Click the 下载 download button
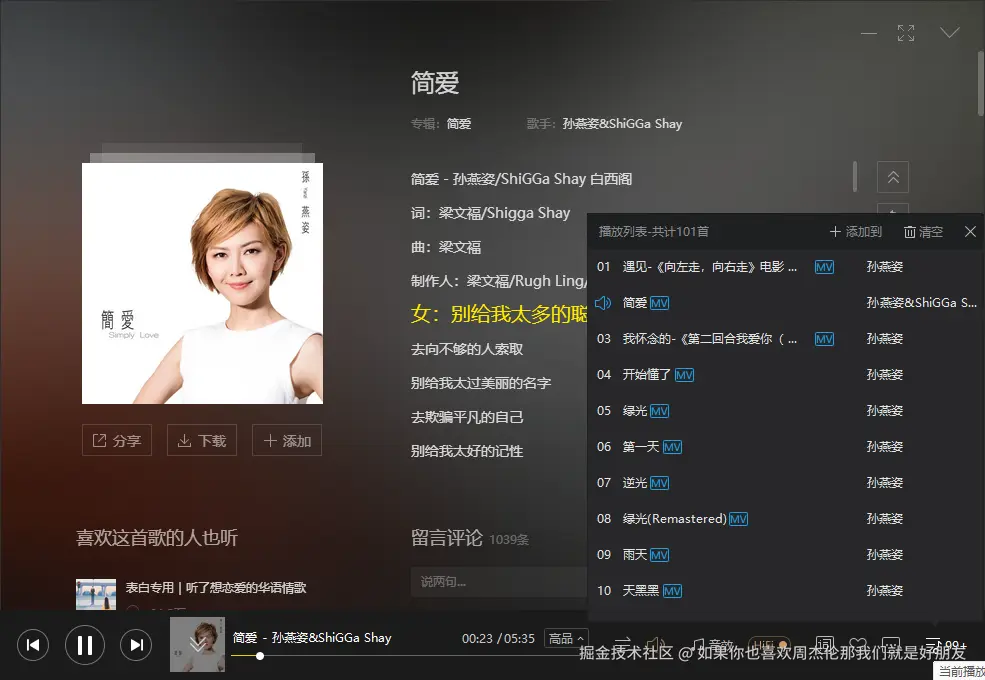985x680 pixels. tap(202, 440)
